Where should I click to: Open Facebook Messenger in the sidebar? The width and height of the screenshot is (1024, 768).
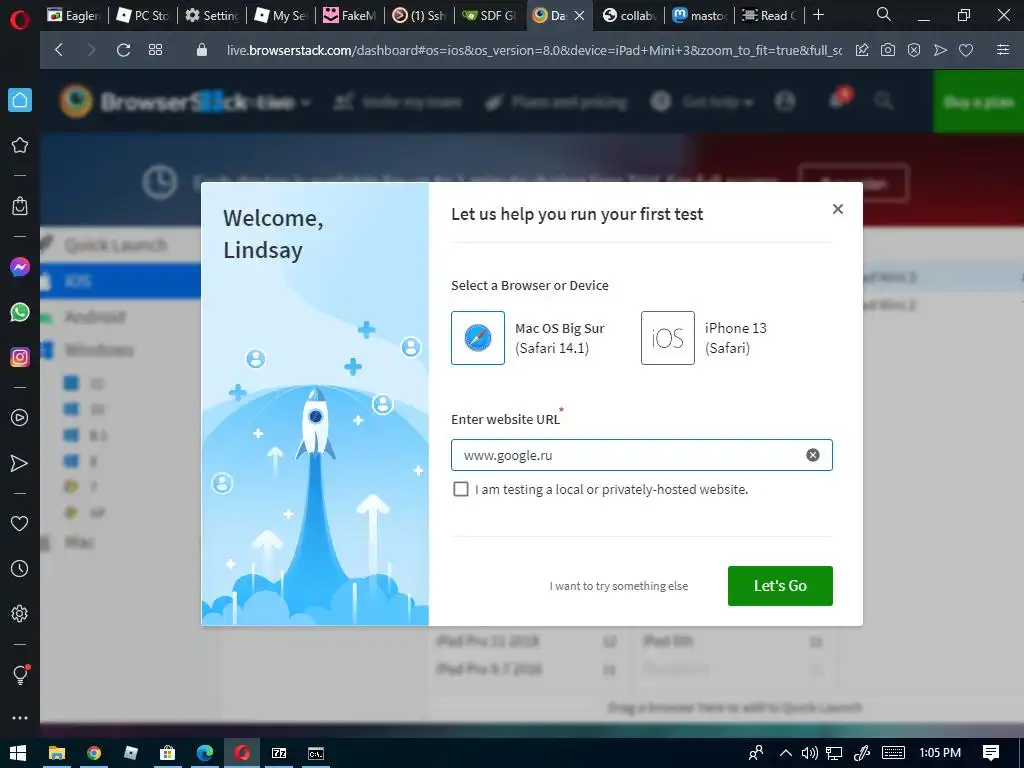(x=20, y=267)
